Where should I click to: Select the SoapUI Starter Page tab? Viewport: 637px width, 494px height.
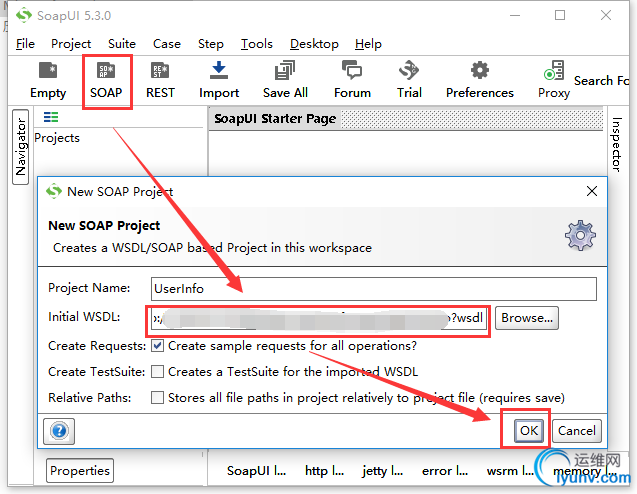click(275, 119)
